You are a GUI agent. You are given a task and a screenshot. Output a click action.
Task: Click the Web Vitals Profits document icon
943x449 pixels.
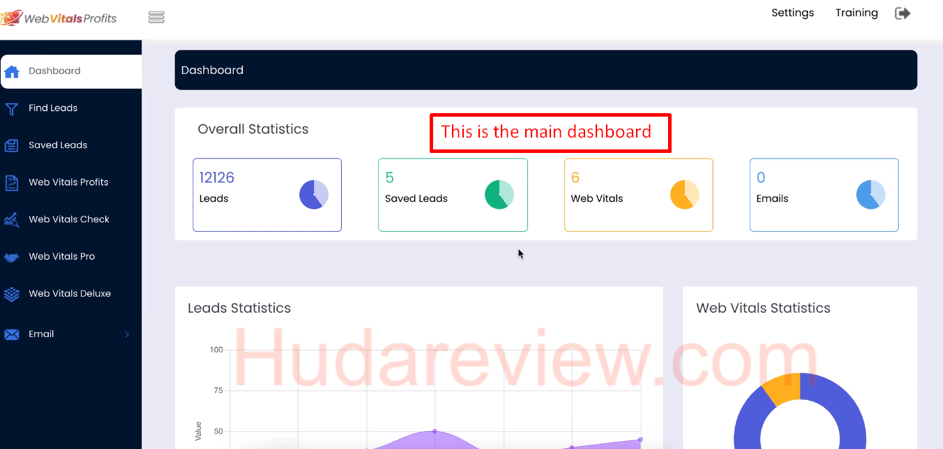pyautogui.click(x=11, y=183)
